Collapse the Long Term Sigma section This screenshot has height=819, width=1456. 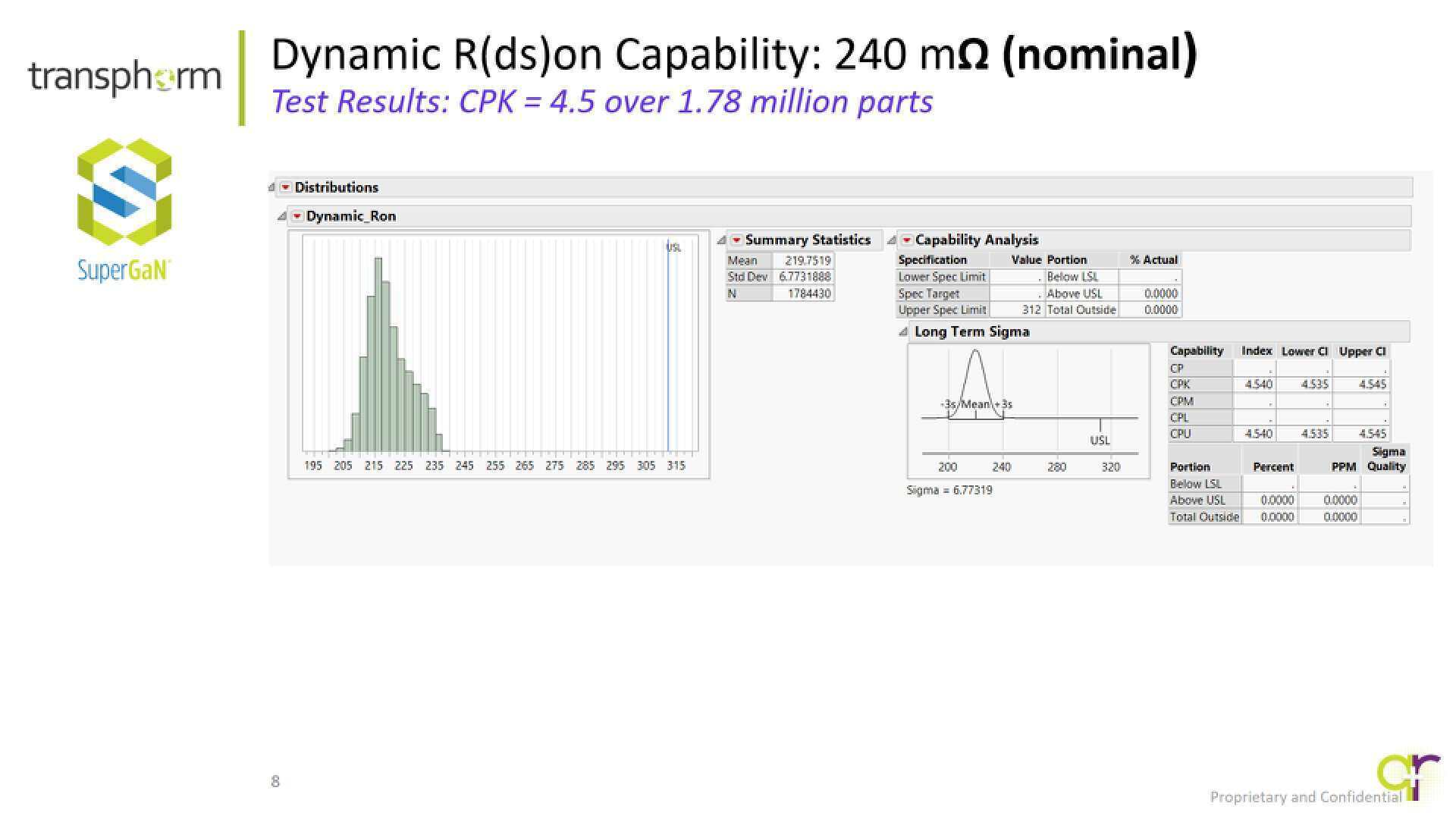pyautogui.click(x=903, y=332)
